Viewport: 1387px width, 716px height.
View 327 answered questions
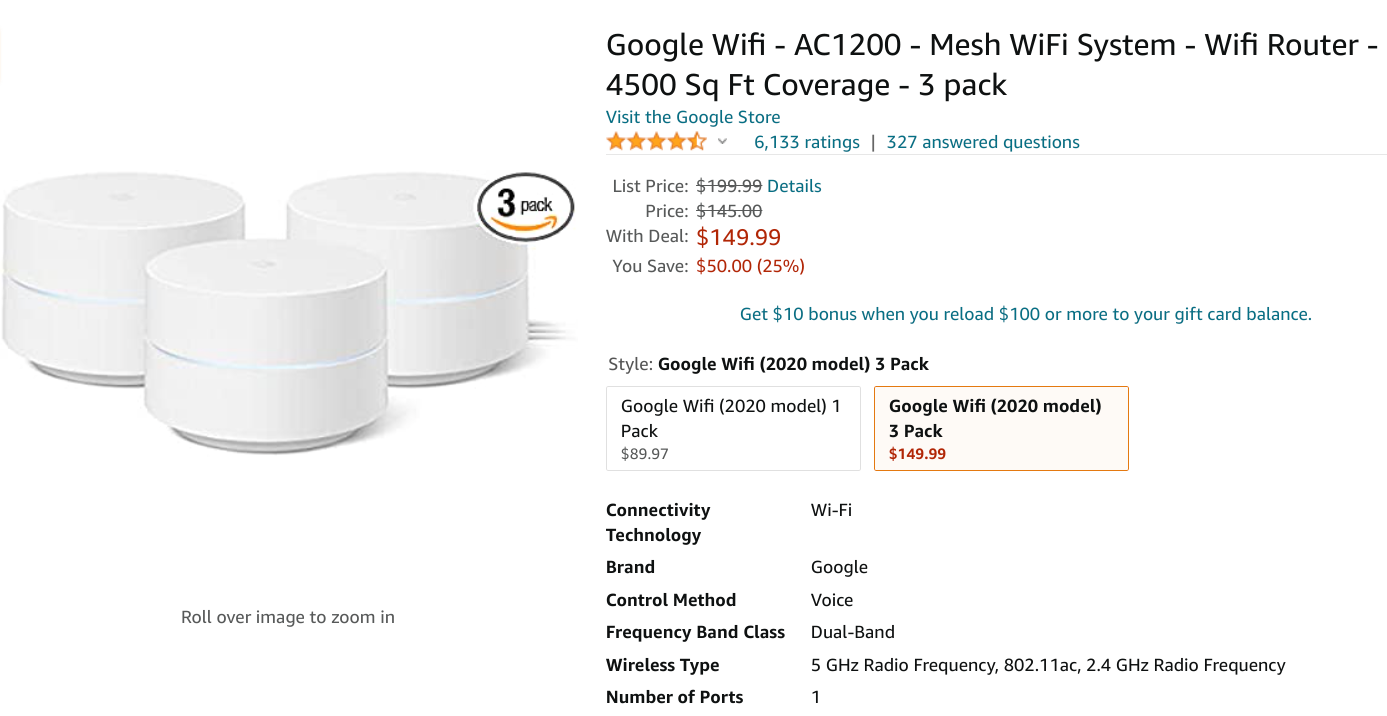click(982, 141)
